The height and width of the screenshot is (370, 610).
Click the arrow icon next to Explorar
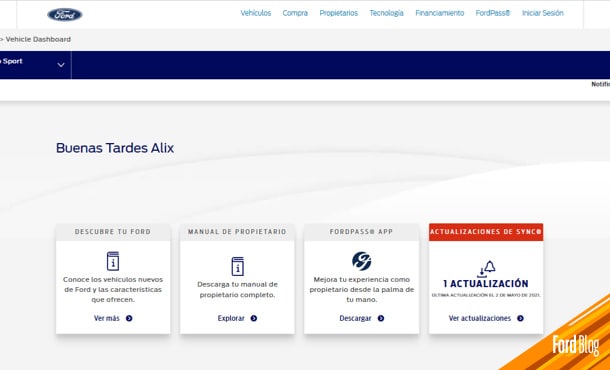click(254, 318)
